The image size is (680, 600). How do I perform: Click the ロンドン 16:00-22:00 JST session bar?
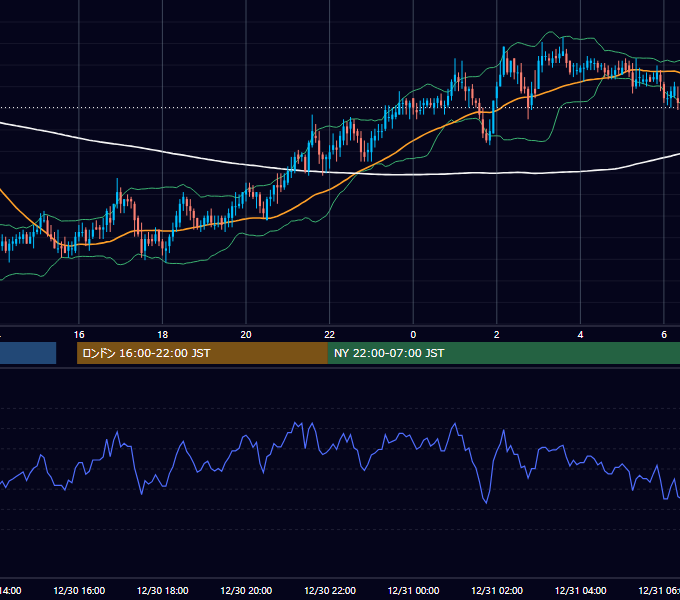point(202,353)
